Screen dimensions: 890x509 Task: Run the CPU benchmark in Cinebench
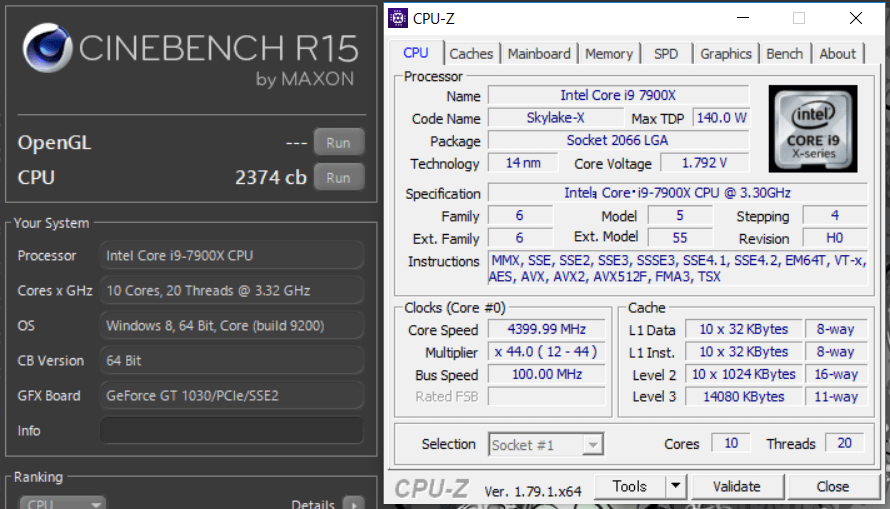338,178
